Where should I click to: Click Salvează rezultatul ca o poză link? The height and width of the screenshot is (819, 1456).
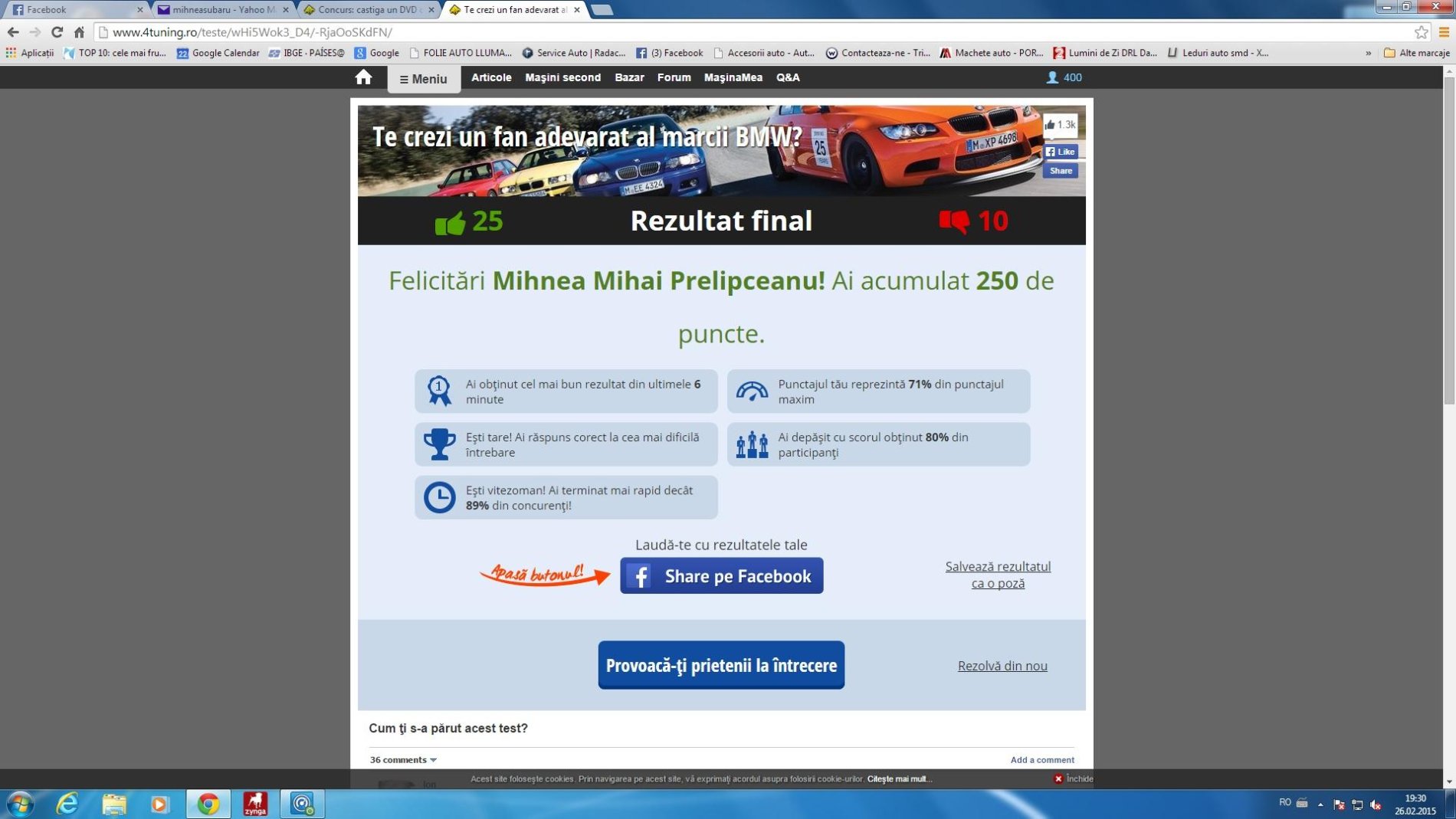[x=998, y=575]
